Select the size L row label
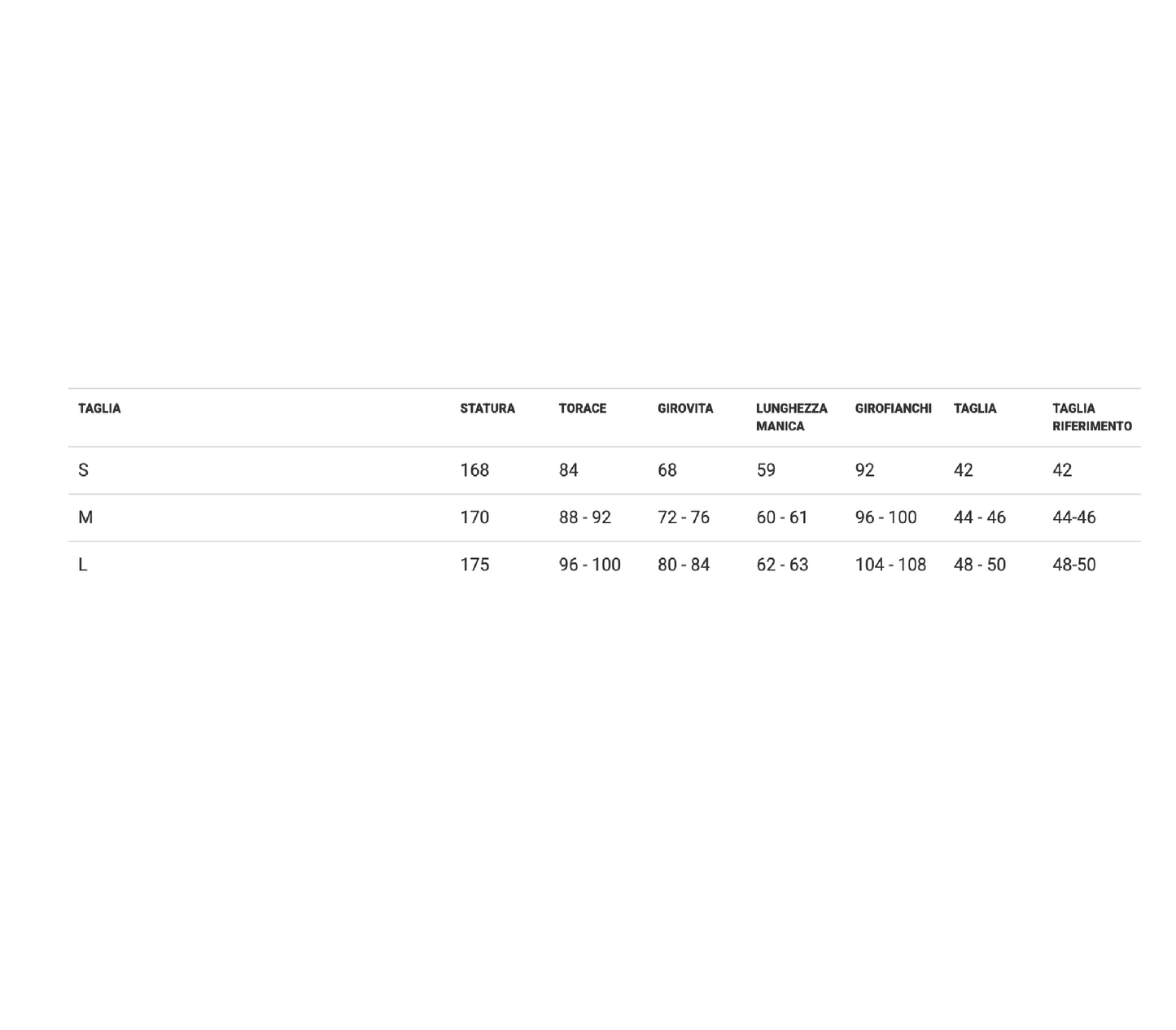Image resolution: width=1176 pixels, height=1030 pixels. click(82, 565)
